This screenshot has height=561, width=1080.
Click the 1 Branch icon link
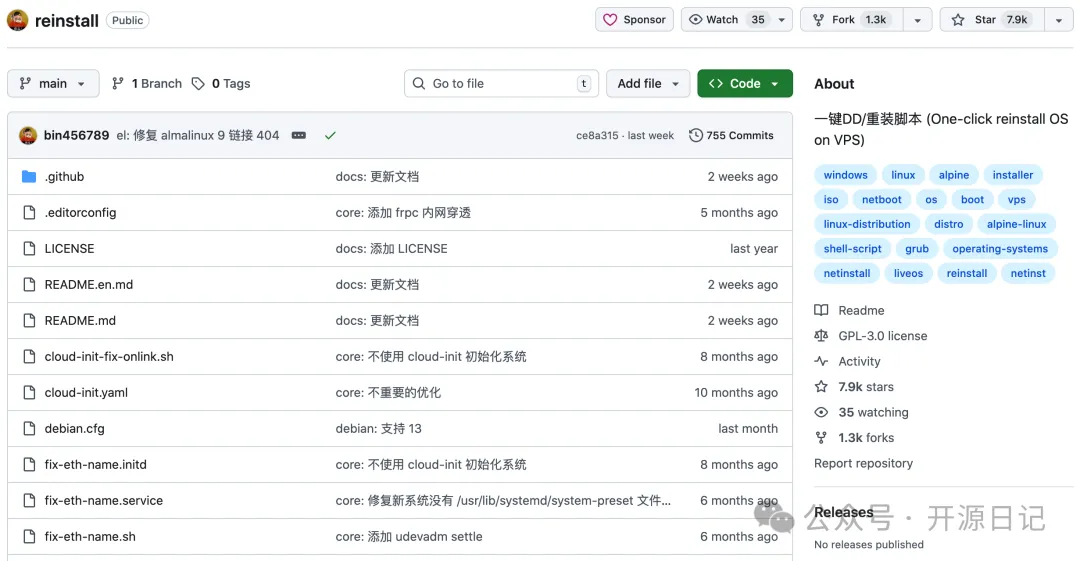pos(118,84)
